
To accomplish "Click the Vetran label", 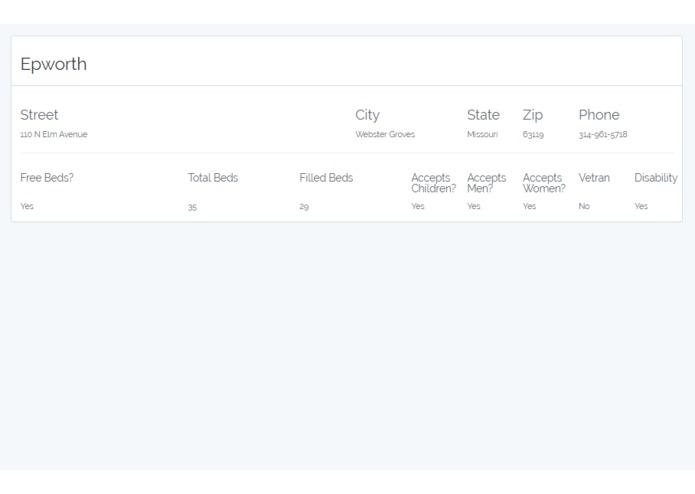I will [x=594, y=178].
